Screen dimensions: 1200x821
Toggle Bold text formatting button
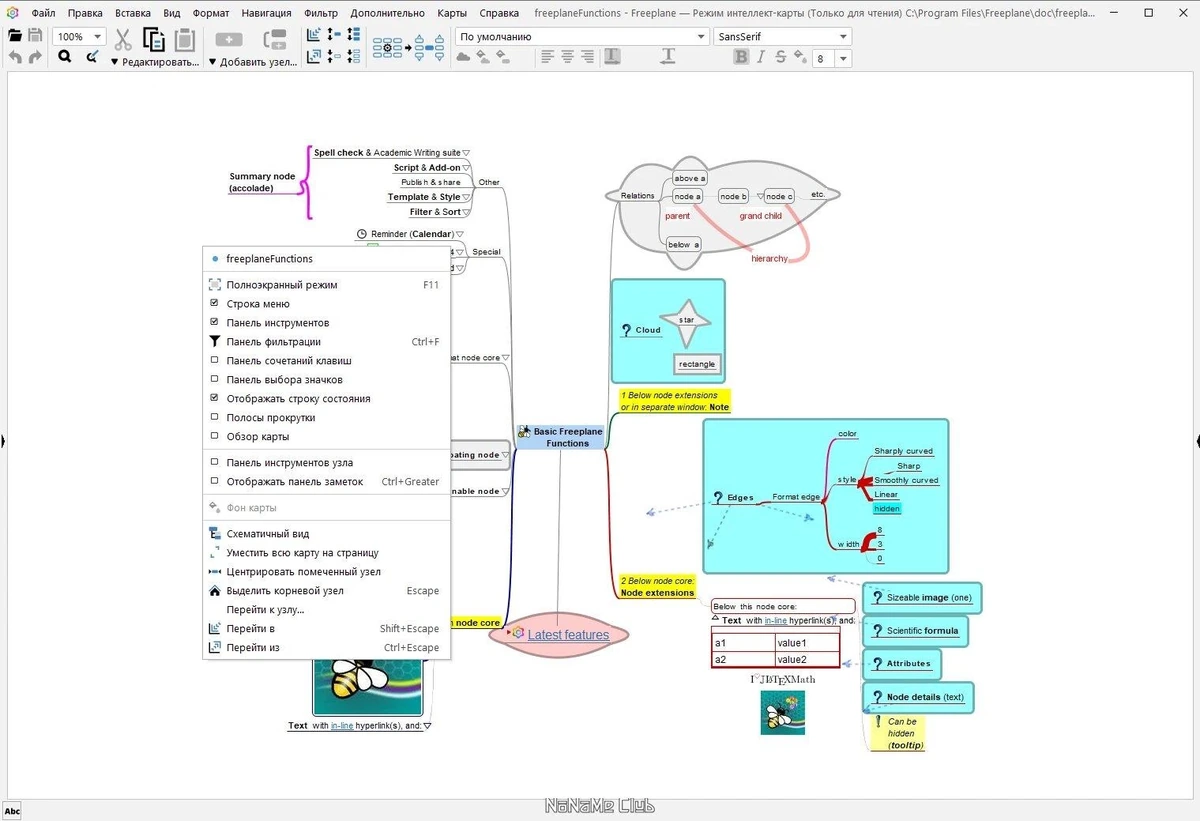pyautogui.click(x=741, y=58)
